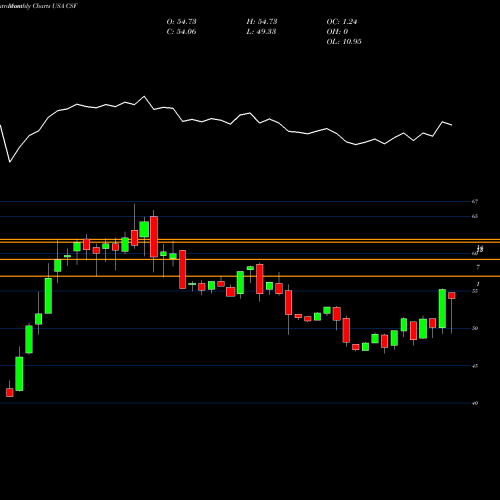Click the price axis label '67'
500x500 pixels.
click(x=475, y=201)
